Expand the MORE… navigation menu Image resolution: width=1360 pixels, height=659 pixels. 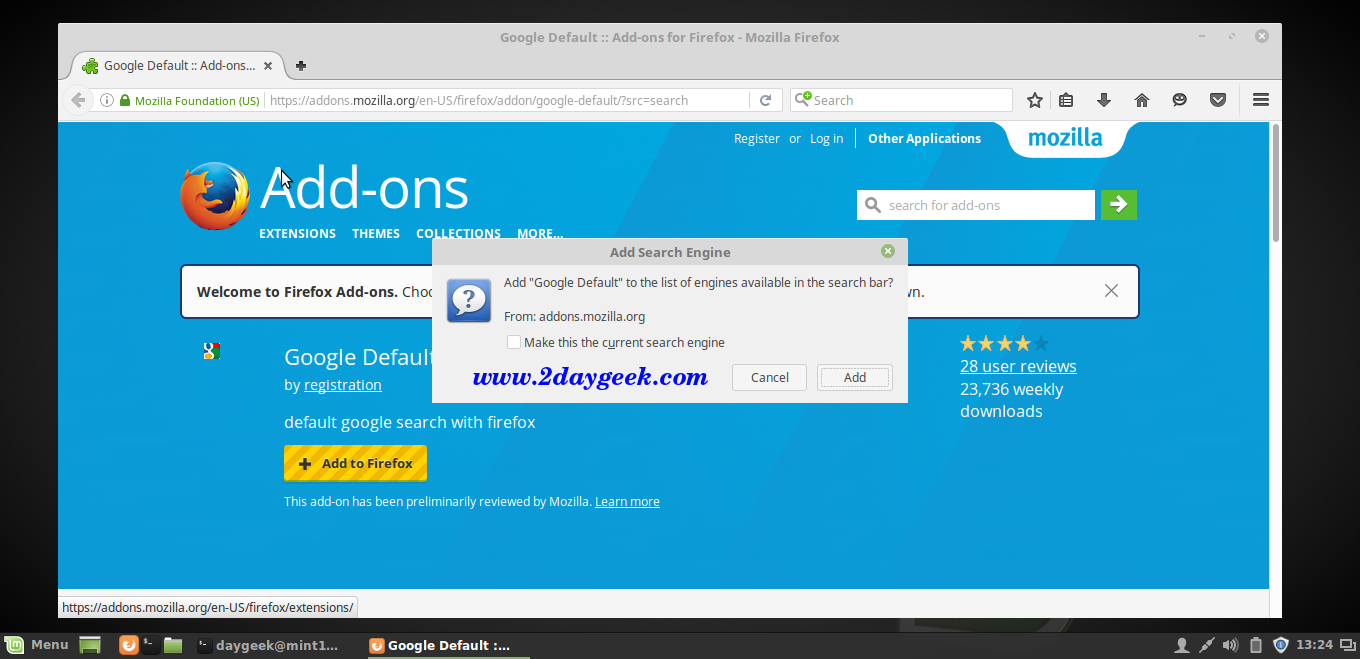point(540,233)
